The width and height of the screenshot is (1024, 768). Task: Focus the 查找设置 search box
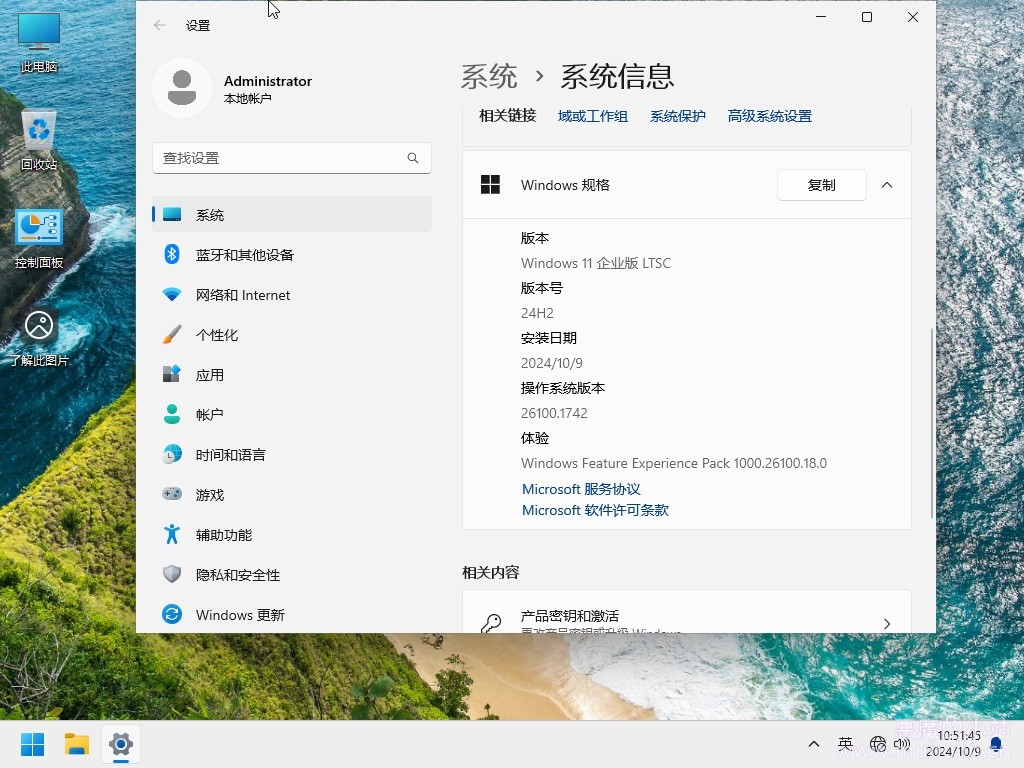292,158
